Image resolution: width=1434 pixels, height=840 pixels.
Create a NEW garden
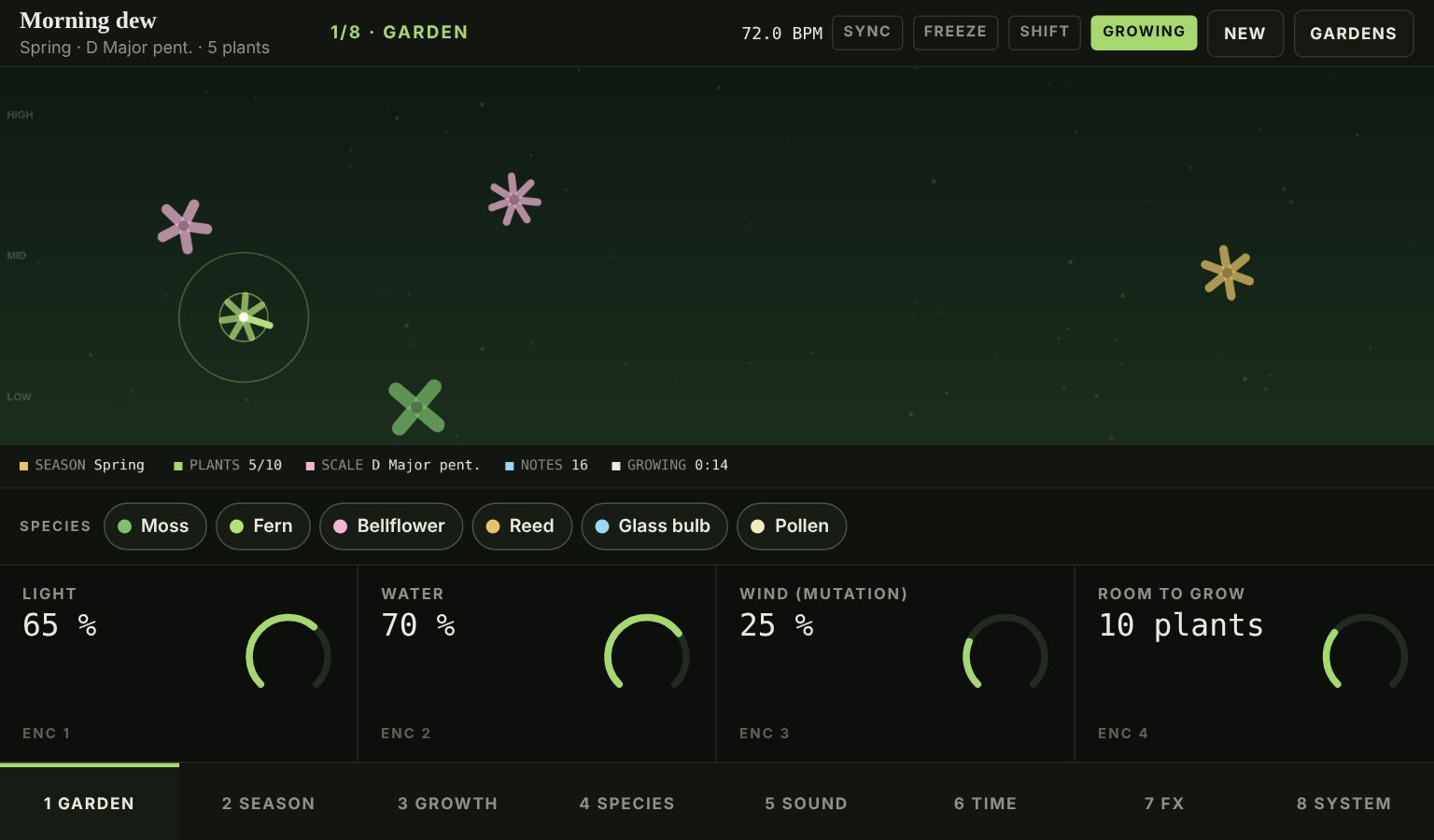pos(1244,34)
